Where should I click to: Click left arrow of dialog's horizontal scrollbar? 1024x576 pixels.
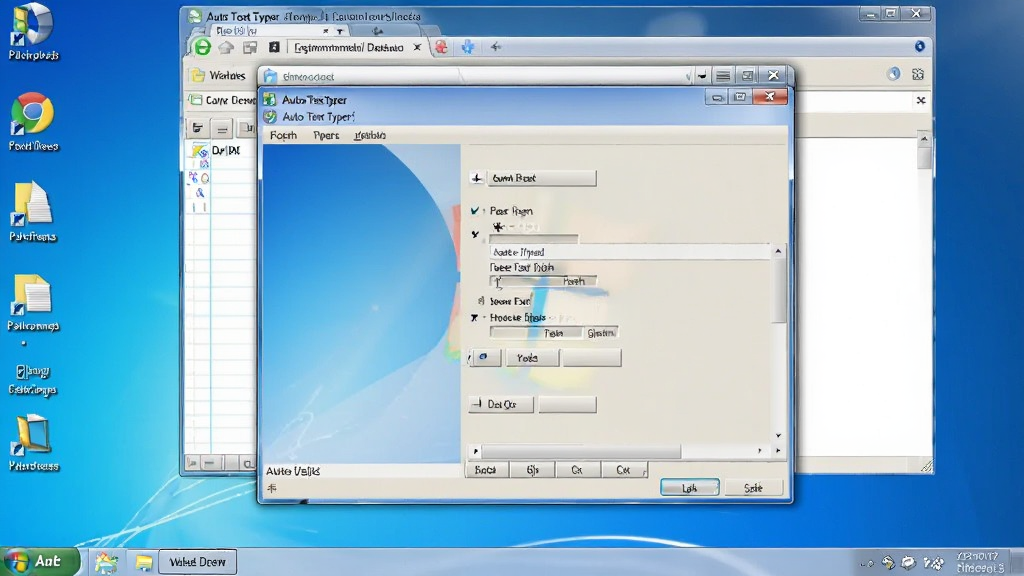click(x=475, y=451)
